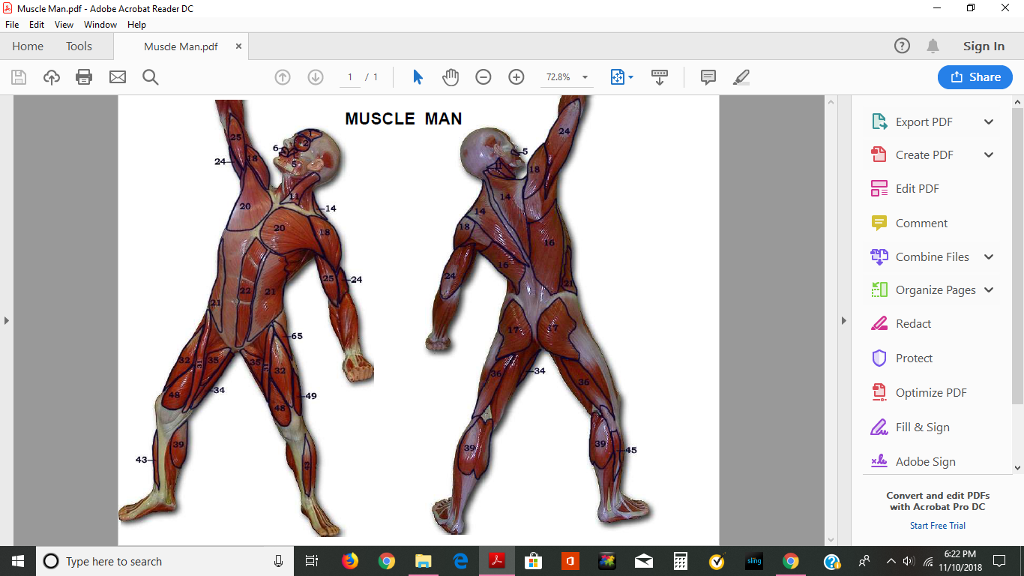1024x576 pixels.
Task: Open the View menu
Action: (64, 24)
